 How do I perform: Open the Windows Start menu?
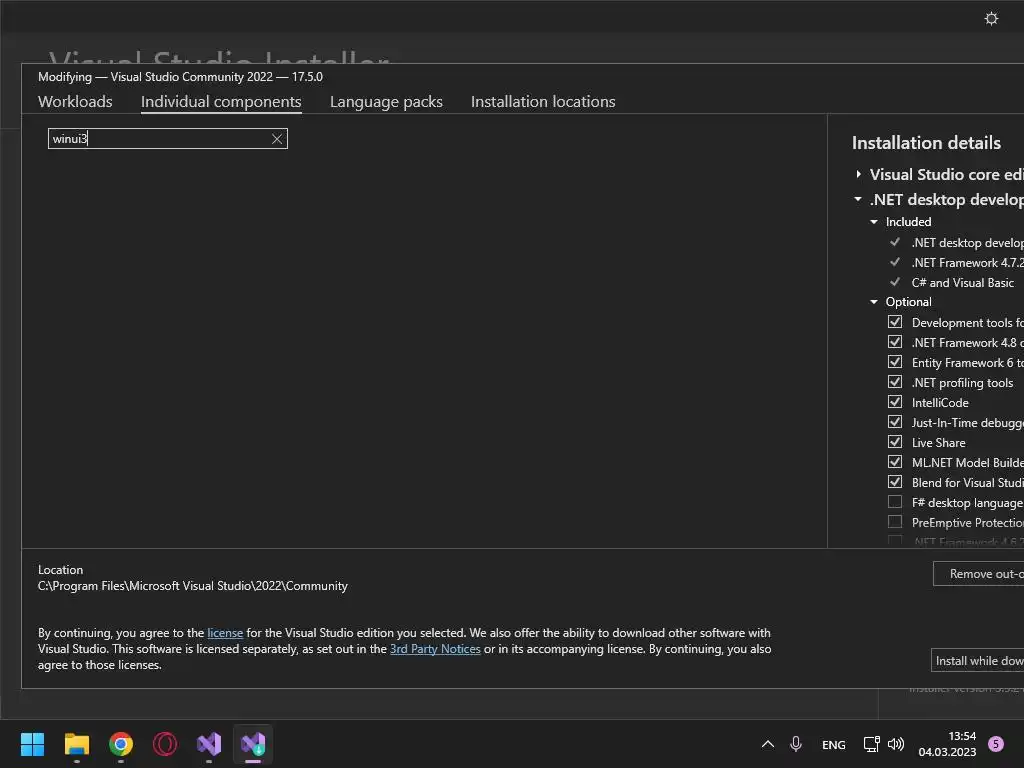32,744
